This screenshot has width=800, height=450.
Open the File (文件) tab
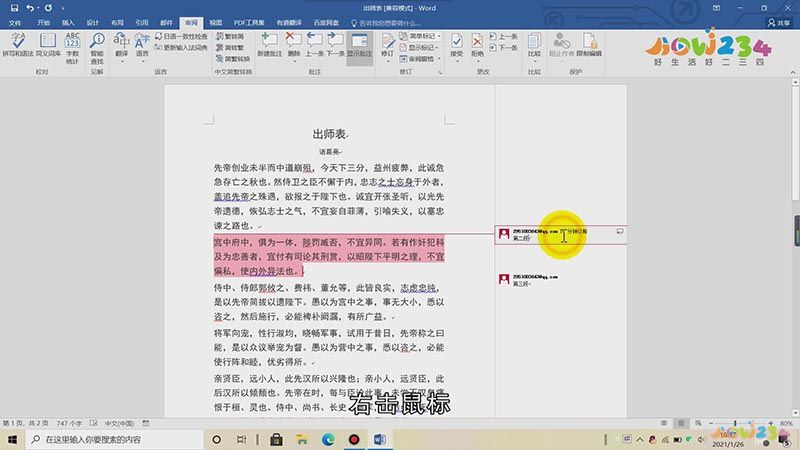[x=14, y=23]
